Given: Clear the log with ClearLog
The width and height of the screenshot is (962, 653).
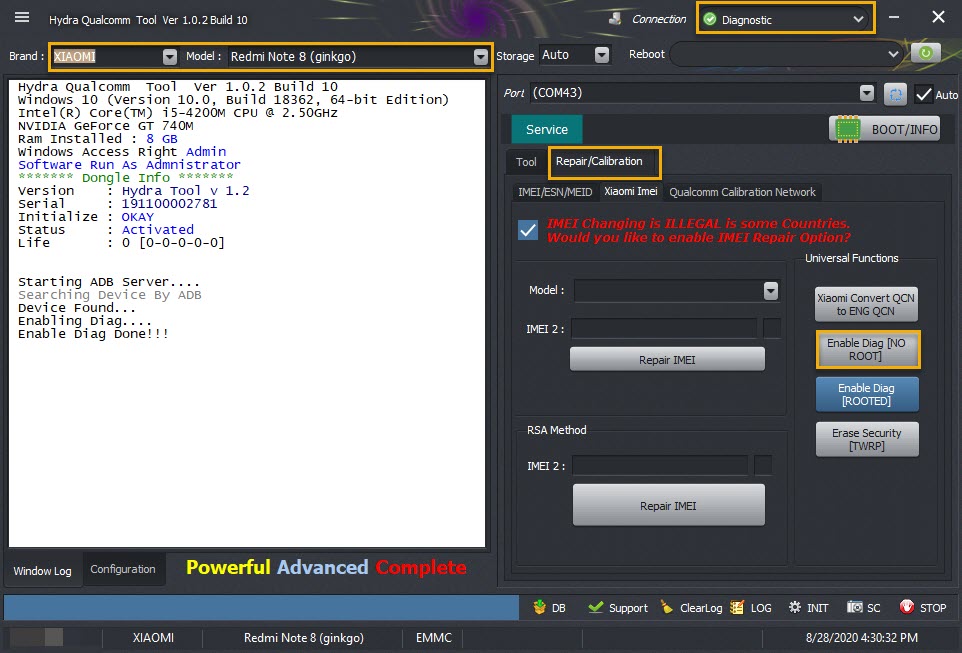Looking at the screenshot, I should click(691, 608).
